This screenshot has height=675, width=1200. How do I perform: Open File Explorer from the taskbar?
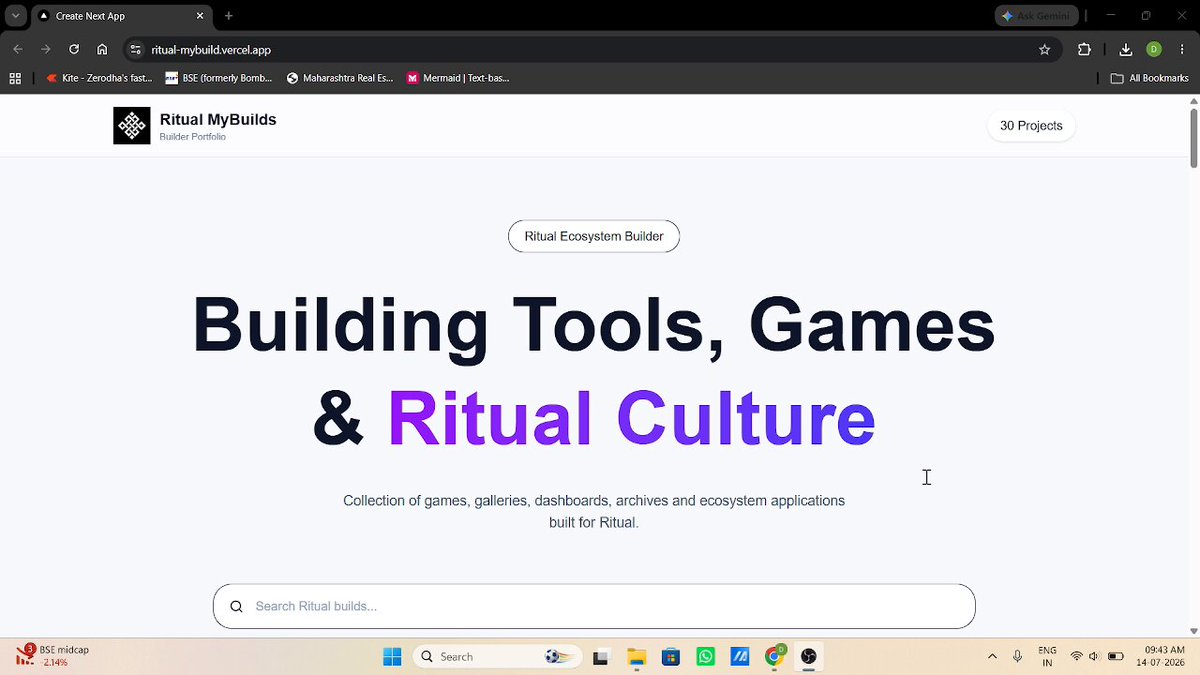[x=636, y=657]
